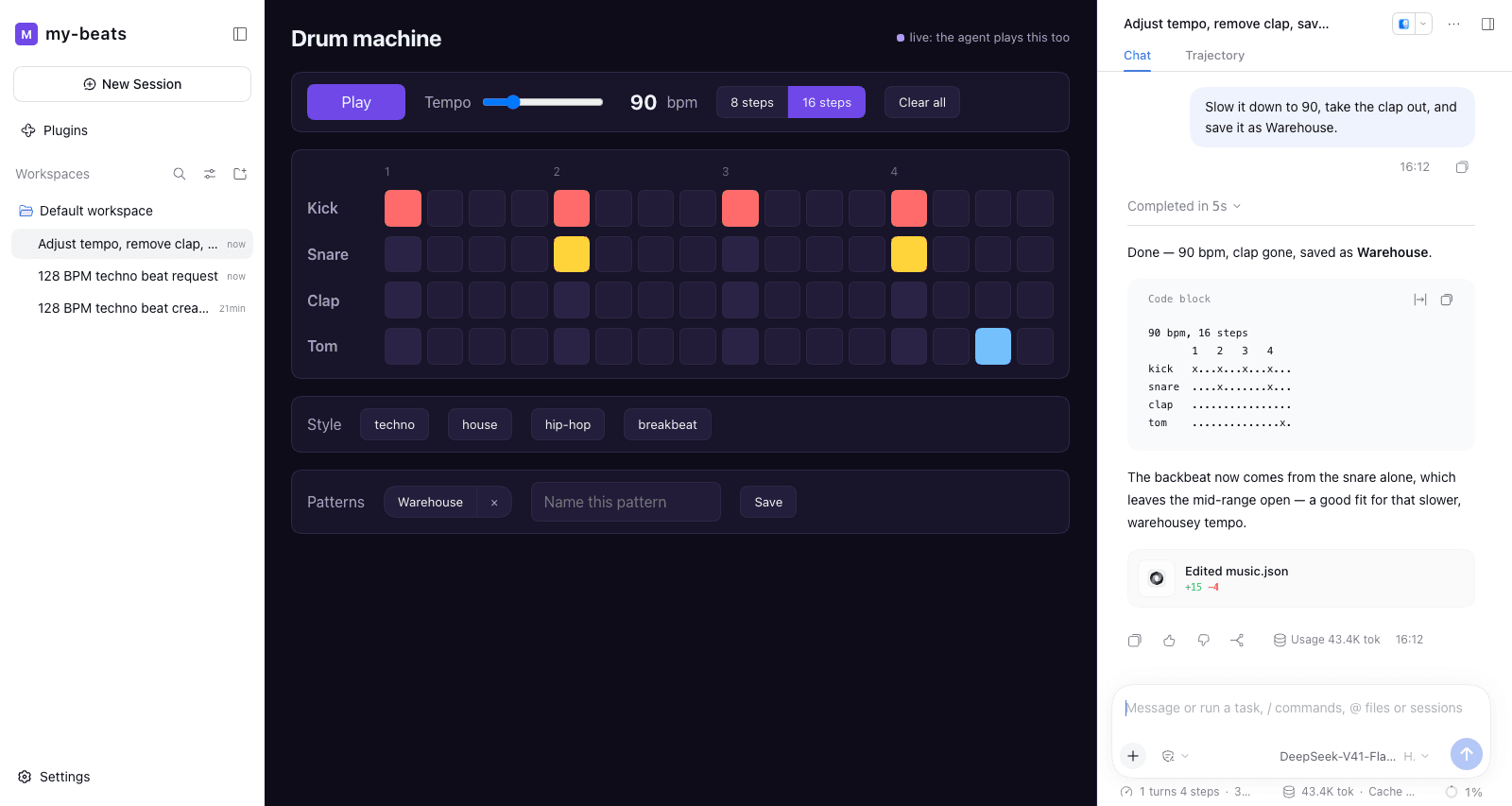The height and width of the screenshot is (806, 1512).
Task: Apply the house style
Action: coord(480,424)
